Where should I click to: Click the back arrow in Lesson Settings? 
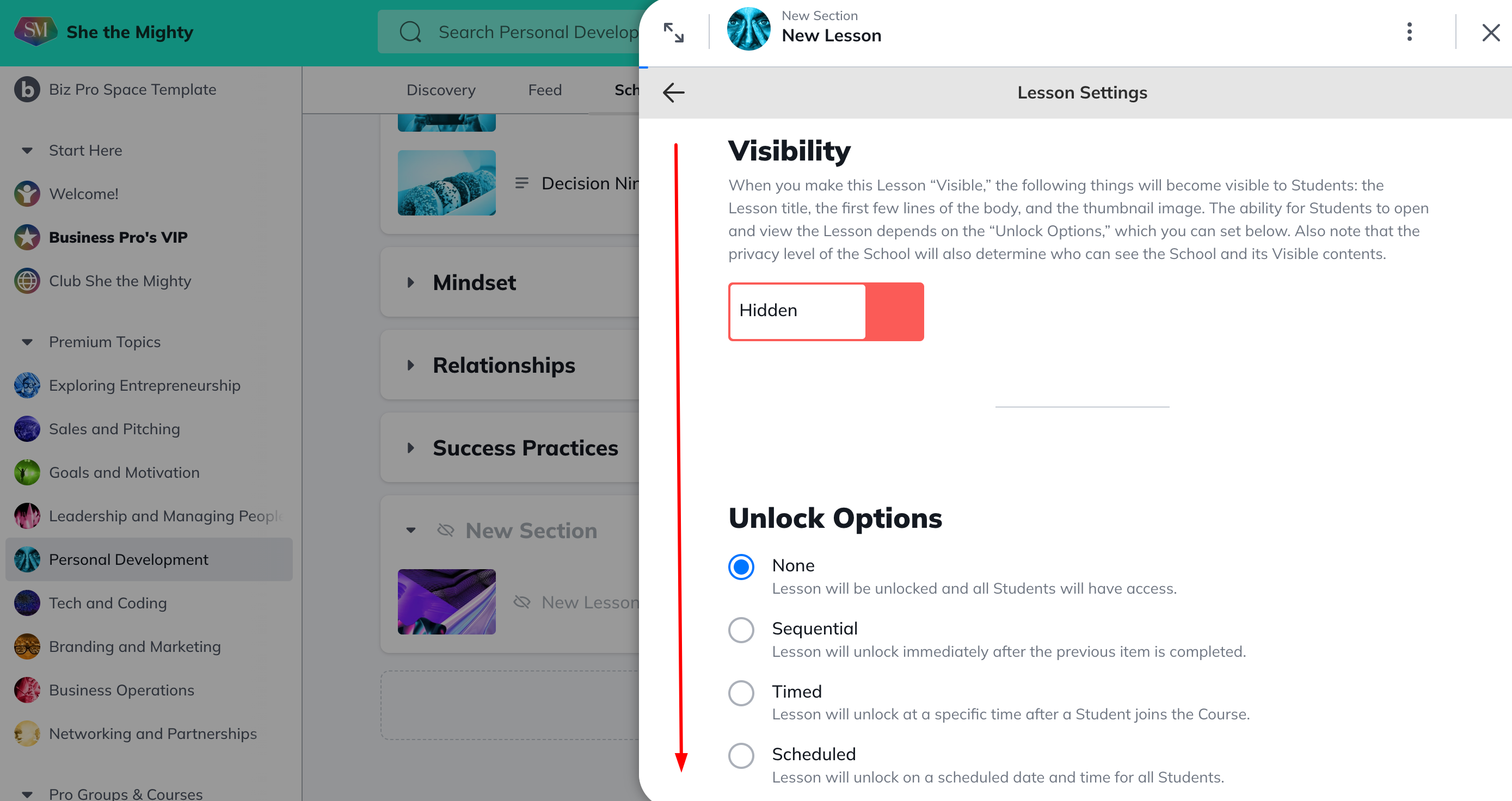pyautogui.click(x=673, y=92)
